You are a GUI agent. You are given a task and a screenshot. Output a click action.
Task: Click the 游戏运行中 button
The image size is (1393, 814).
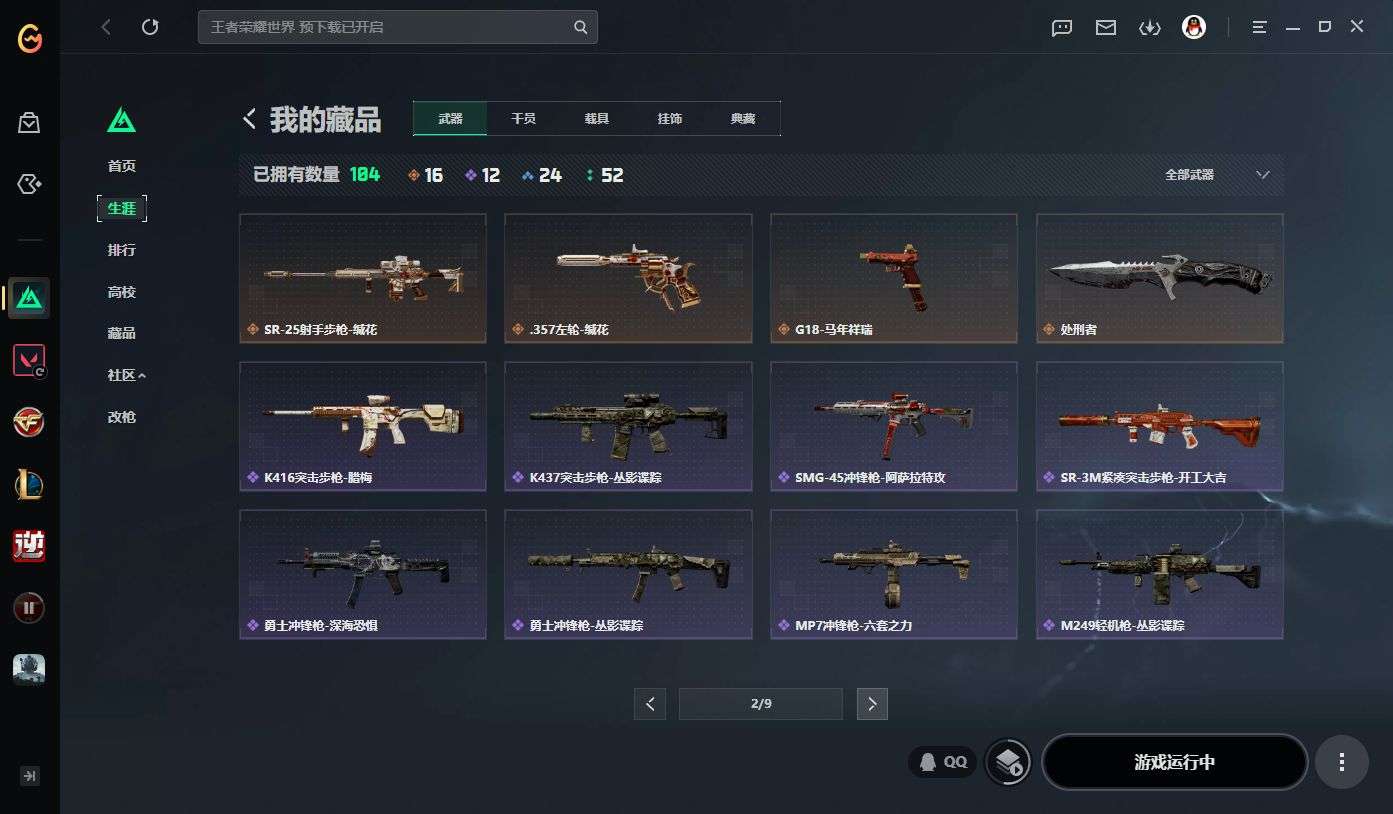[x=1175, y=762]
